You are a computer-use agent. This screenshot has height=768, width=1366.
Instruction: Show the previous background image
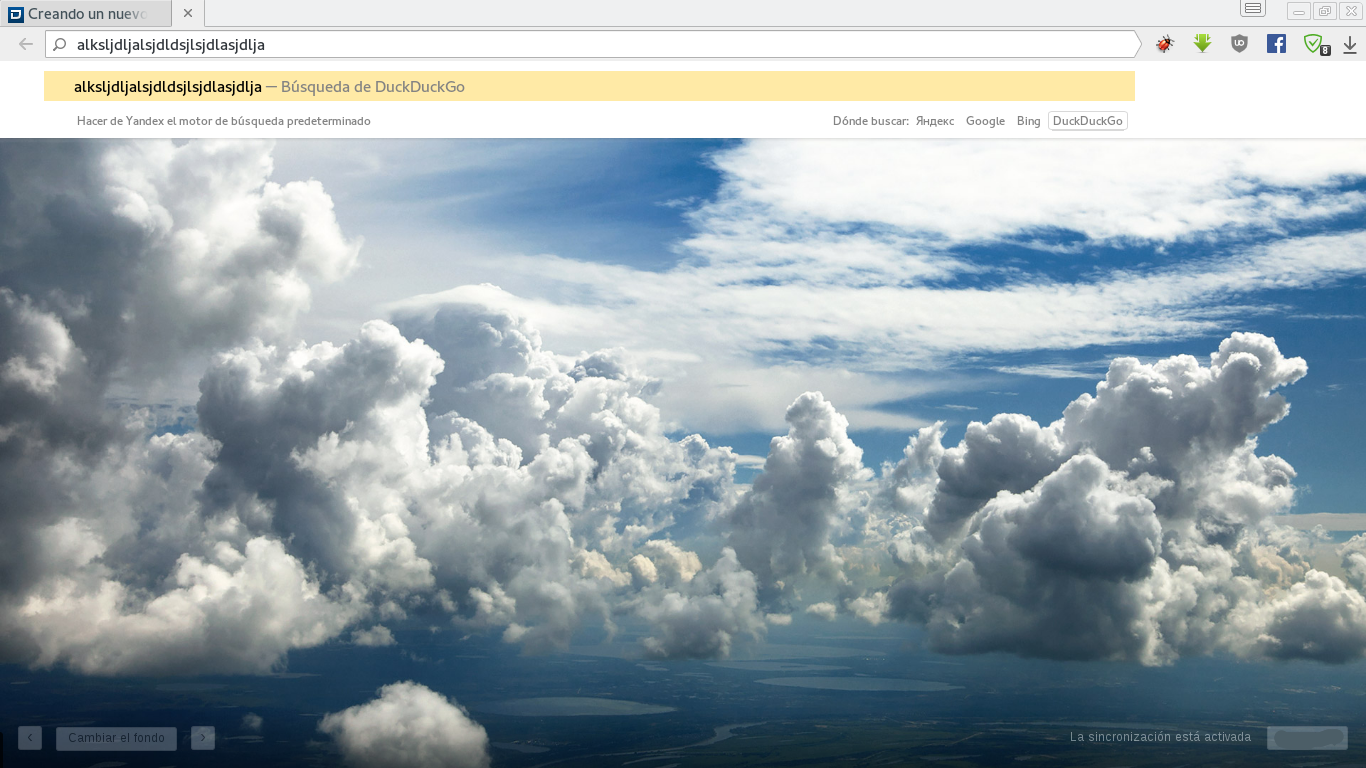[30, 738]
